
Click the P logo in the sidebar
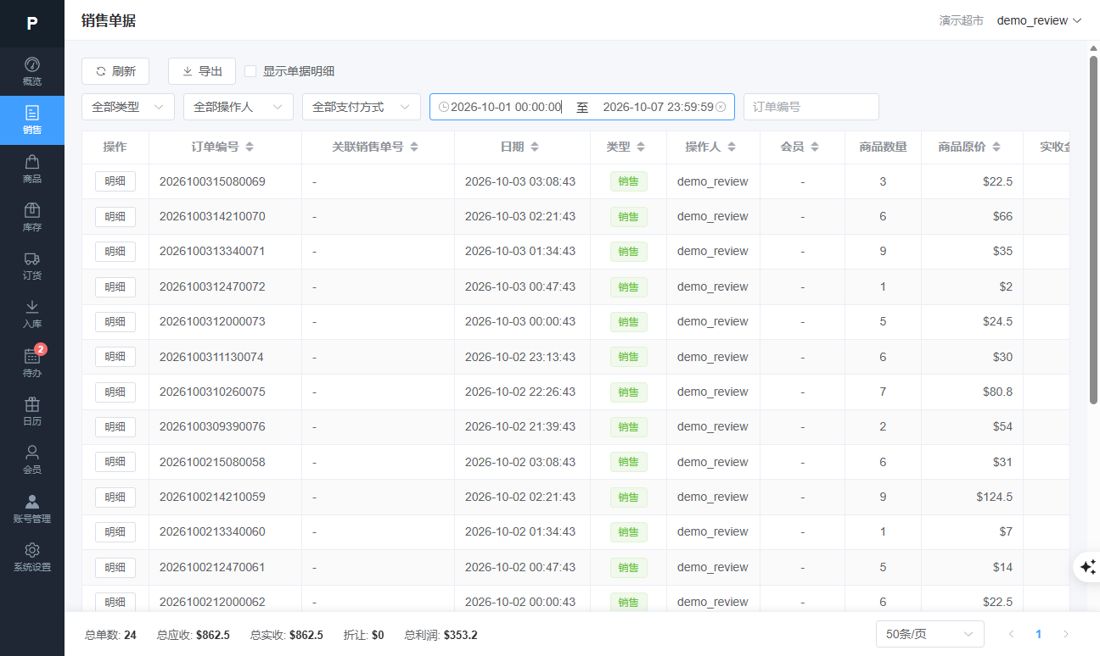[32, 23]
